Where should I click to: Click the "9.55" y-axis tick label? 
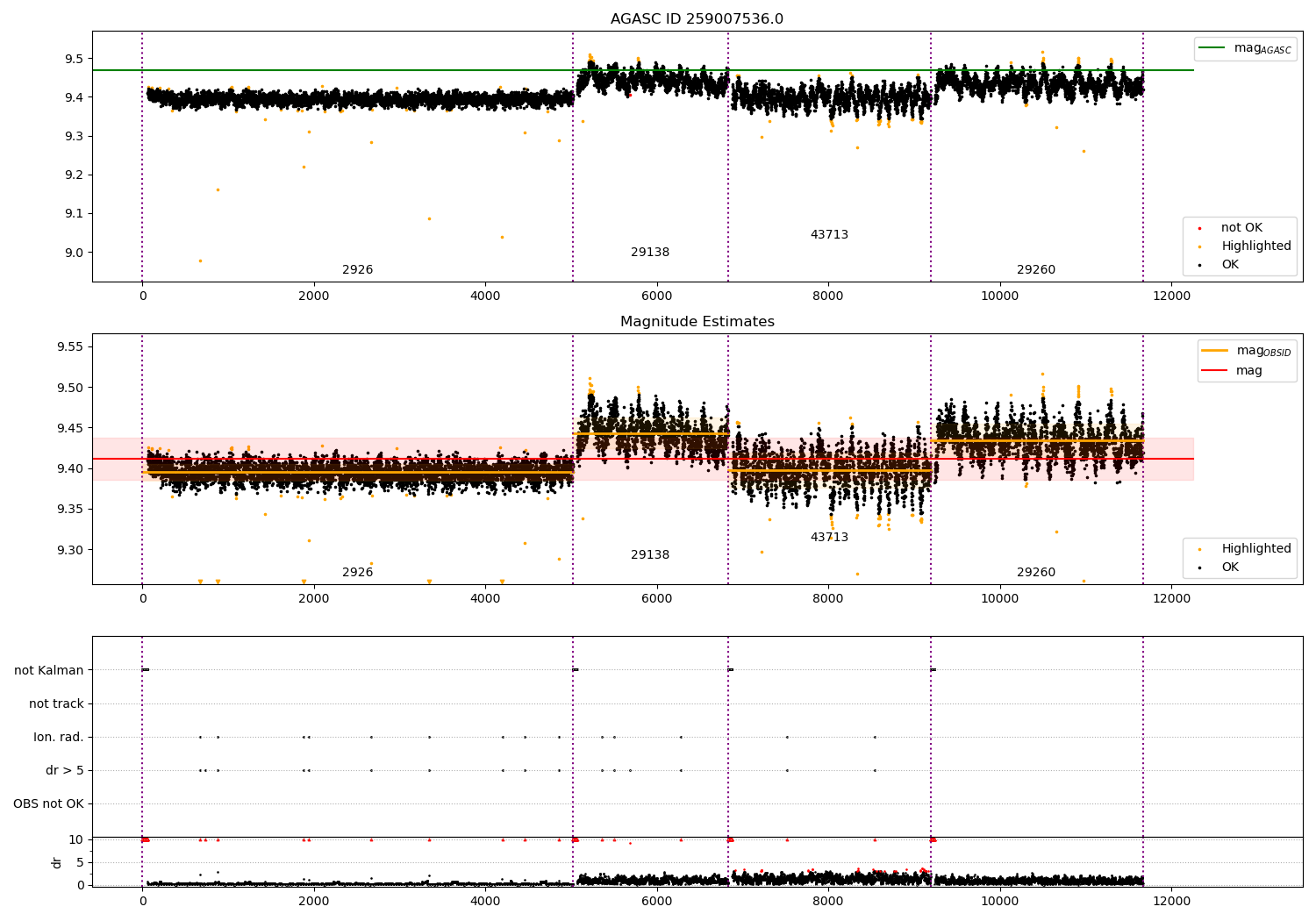click(x=69, y=347)
